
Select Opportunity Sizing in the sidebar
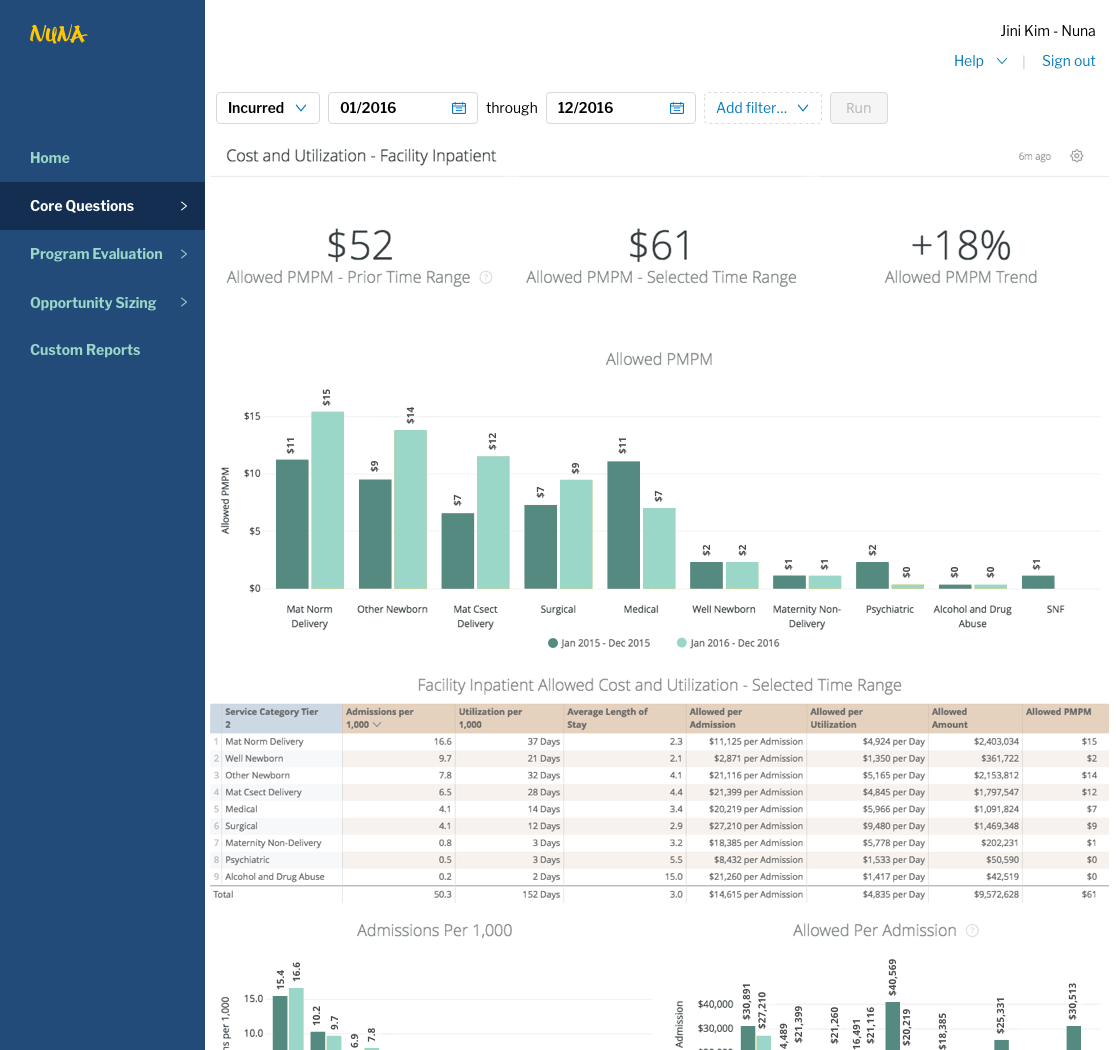93,302
